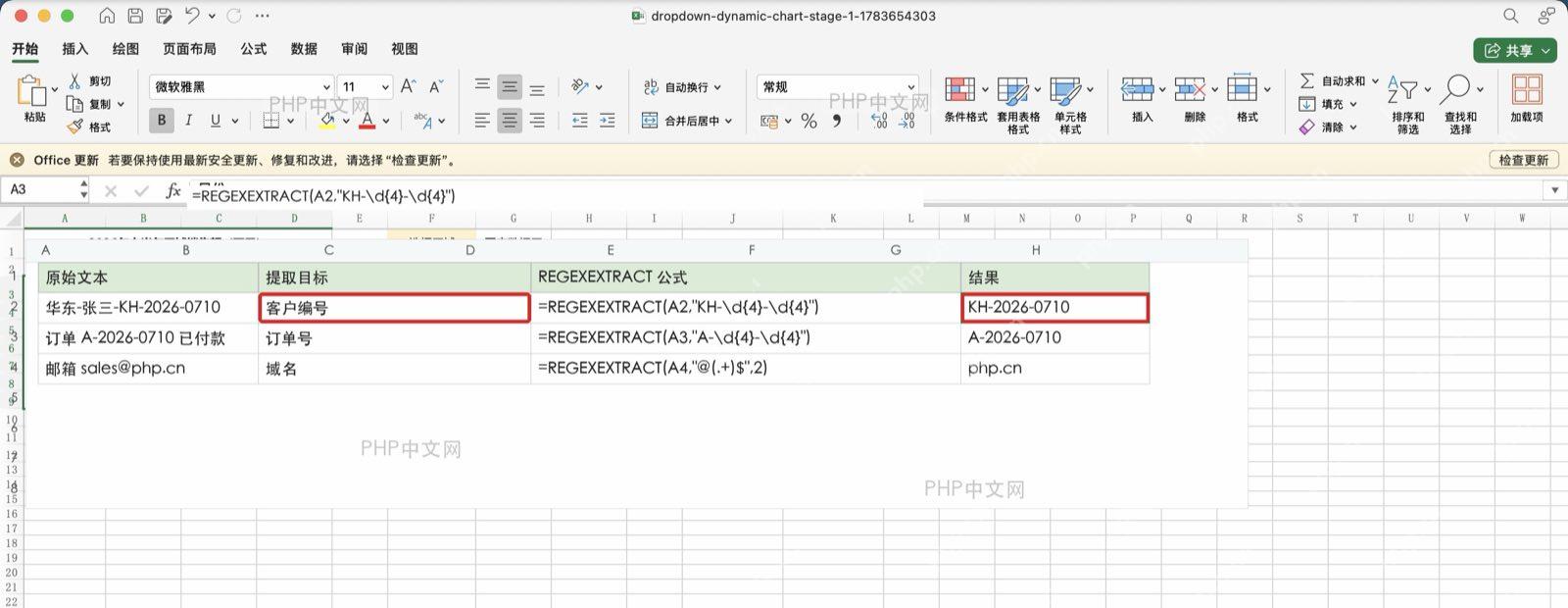The height and width of the screenshot is (608, 1568).
Task: Click the fx insert function icon
Action: (x=173, y=190)
